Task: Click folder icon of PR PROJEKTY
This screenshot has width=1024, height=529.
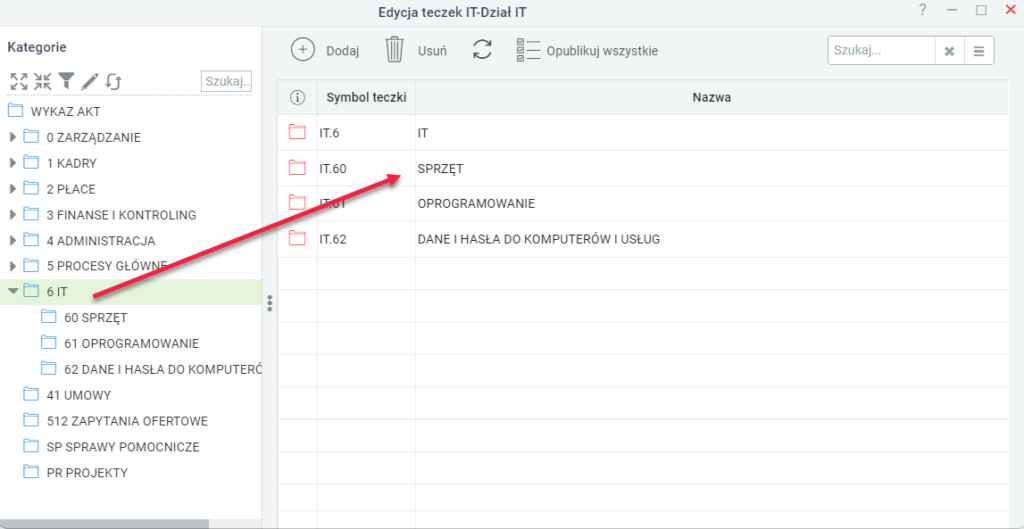Action: tap(31, 472)
